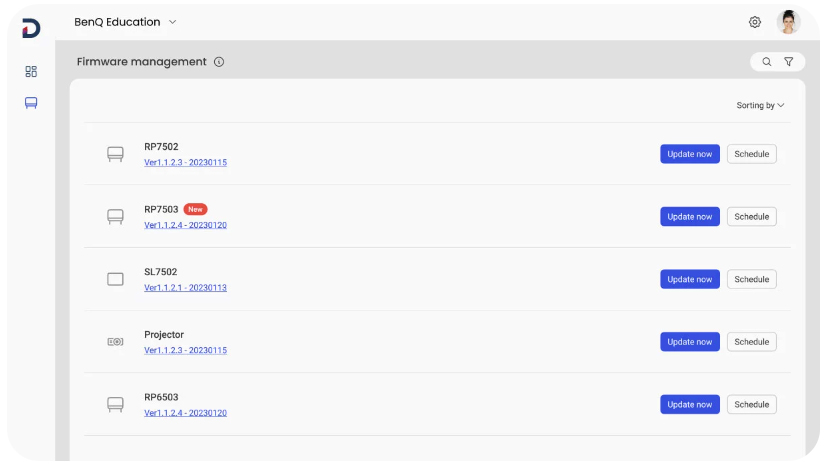This screenshot has height=466, width=826.
Task: Open settings gear icon
Action: (755, 22)
